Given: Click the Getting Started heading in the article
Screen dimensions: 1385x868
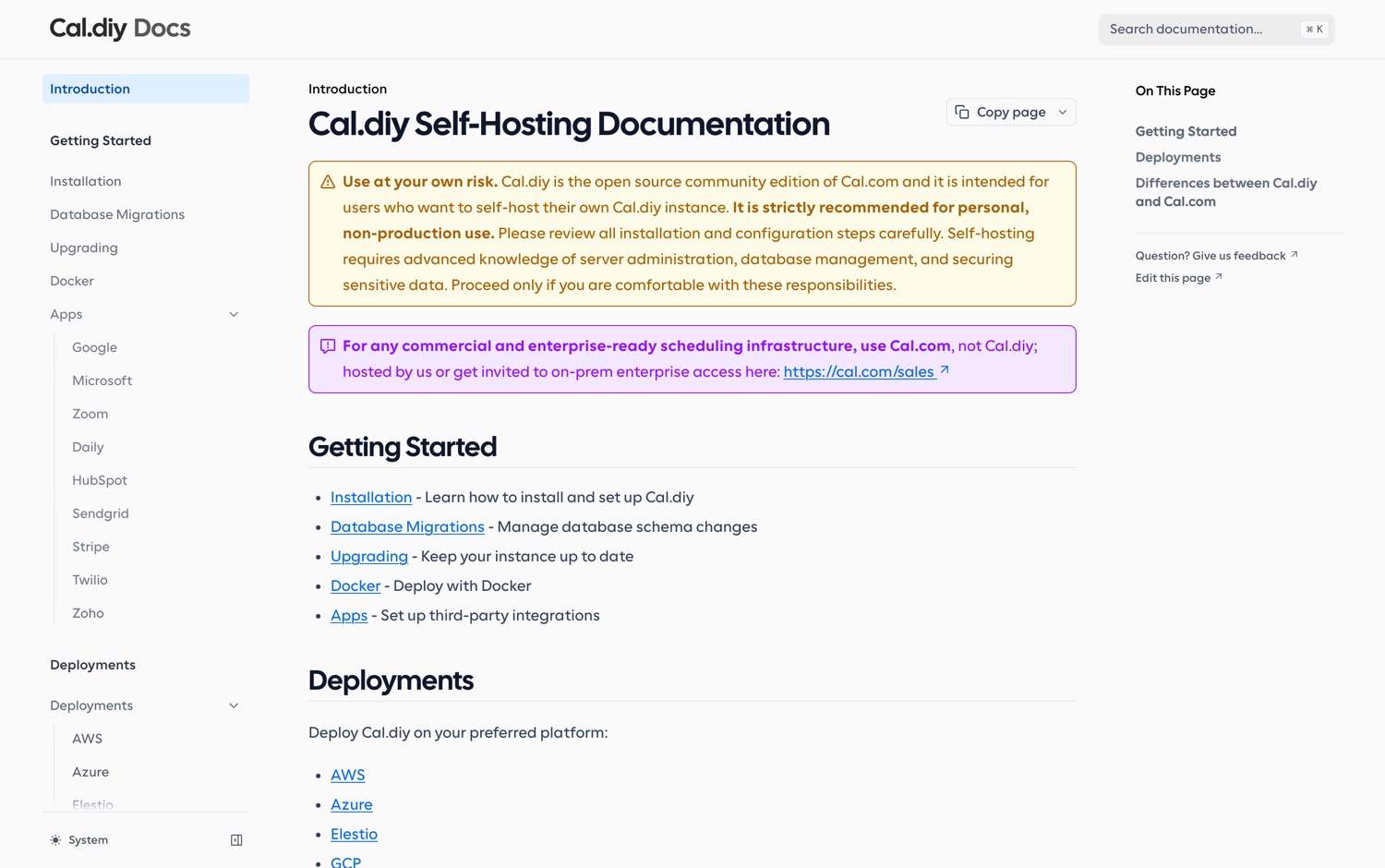Looking at the screenshot, I should pos(403,447).
